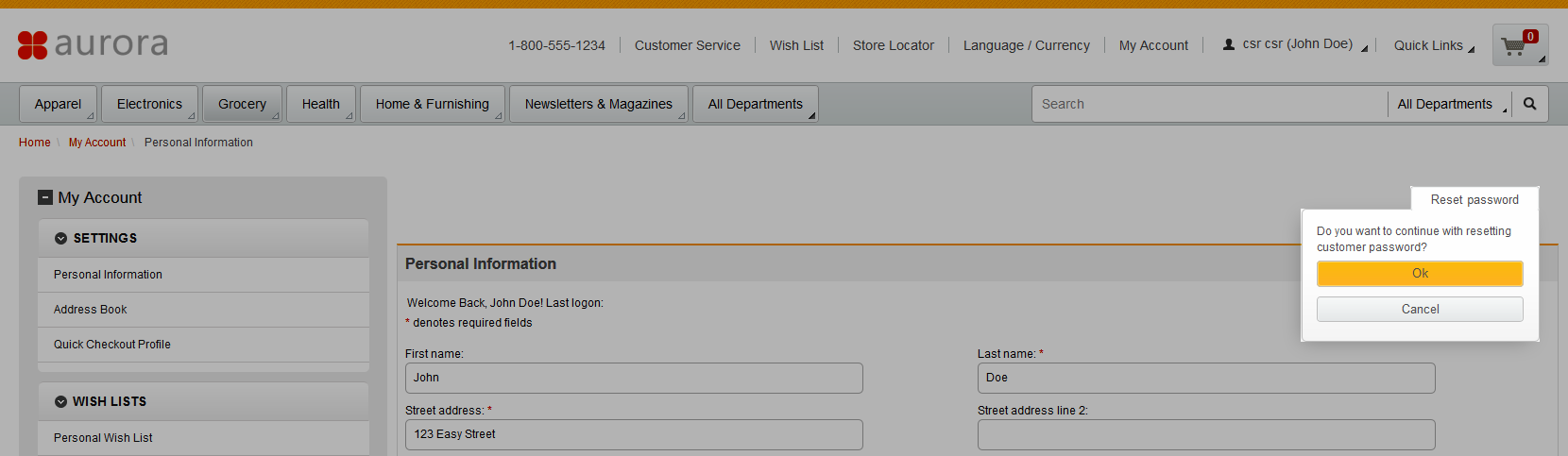The height and width of the screenshot is (456, 1568).
Task: Open the Quick Links dropdown
Action: [x=1433, y=45]
